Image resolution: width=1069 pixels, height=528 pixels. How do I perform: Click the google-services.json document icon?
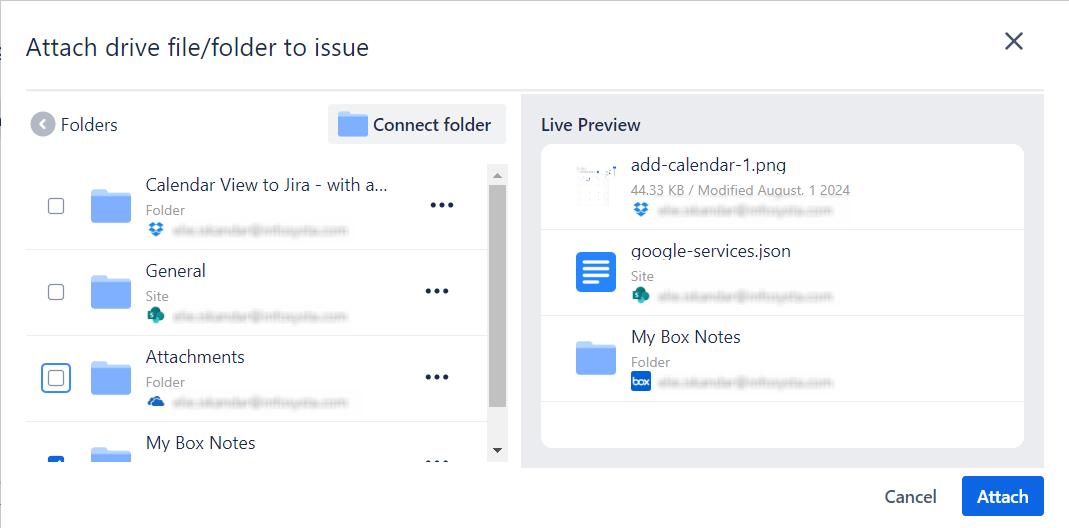pos(596,272)
